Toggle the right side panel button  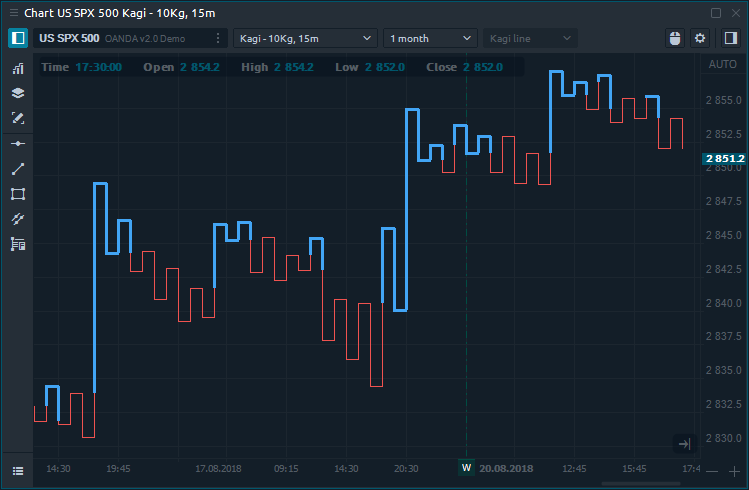[730, 38]
